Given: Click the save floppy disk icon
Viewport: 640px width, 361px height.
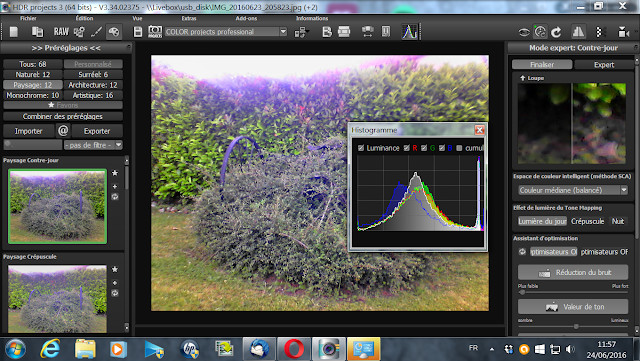Looking at the screenshot, I should [x=138, y=32].
